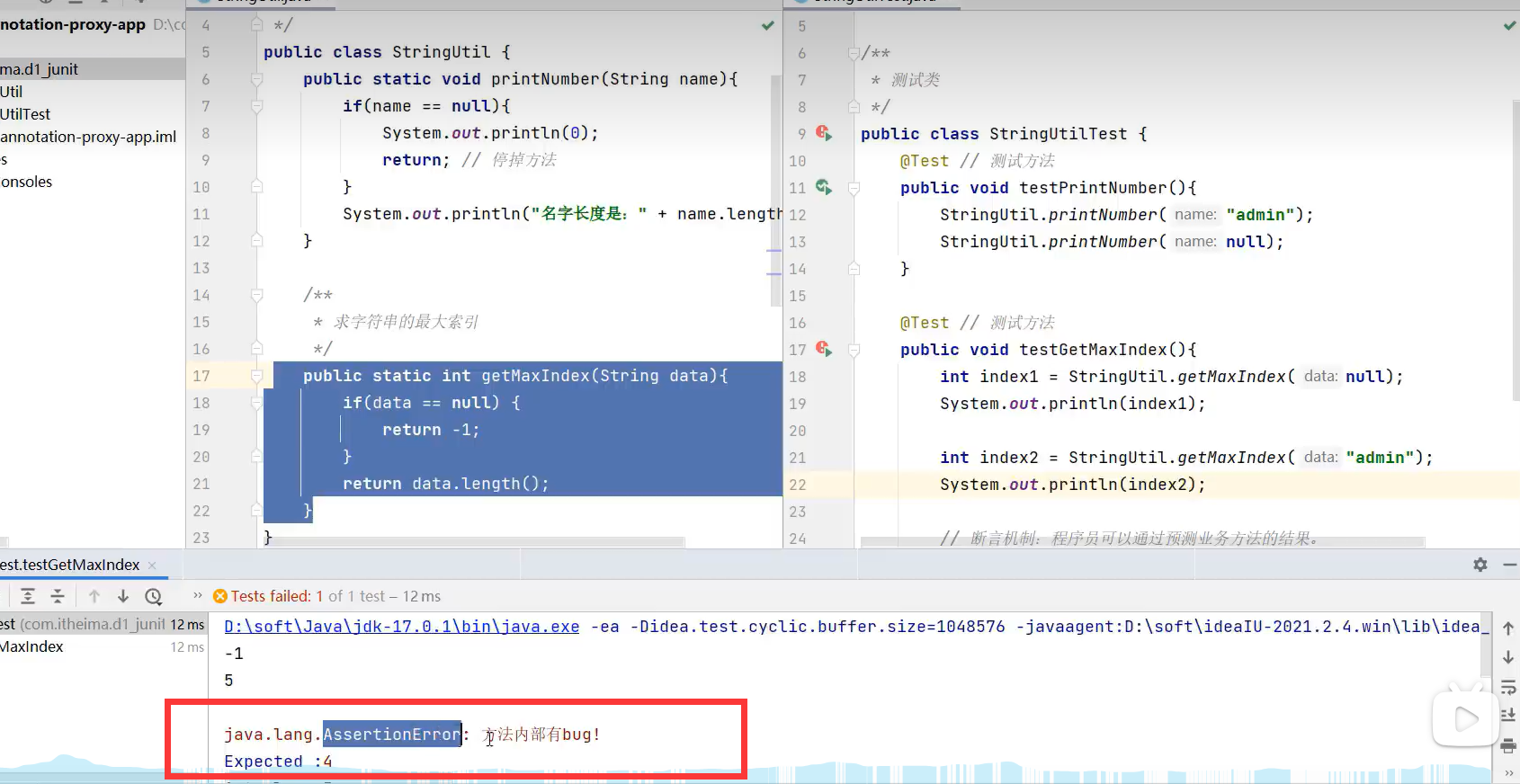Viewport: 1520px width, 784px height.
Task: Show more console side actions
Action: tap(1508, 772)
